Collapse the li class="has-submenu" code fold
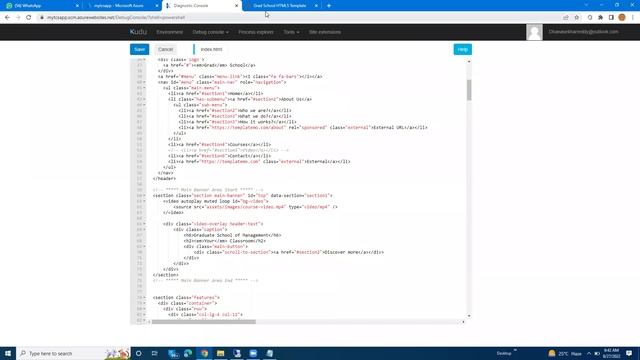This screenshot has height=360, width=640. 144,99
